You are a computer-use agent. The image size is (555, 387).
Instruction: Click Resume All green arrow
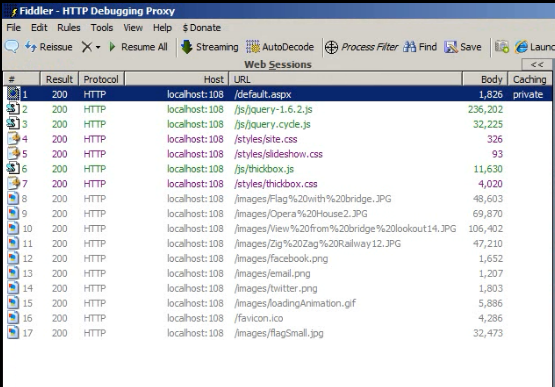pyautogui.click(x=112, y=47)
